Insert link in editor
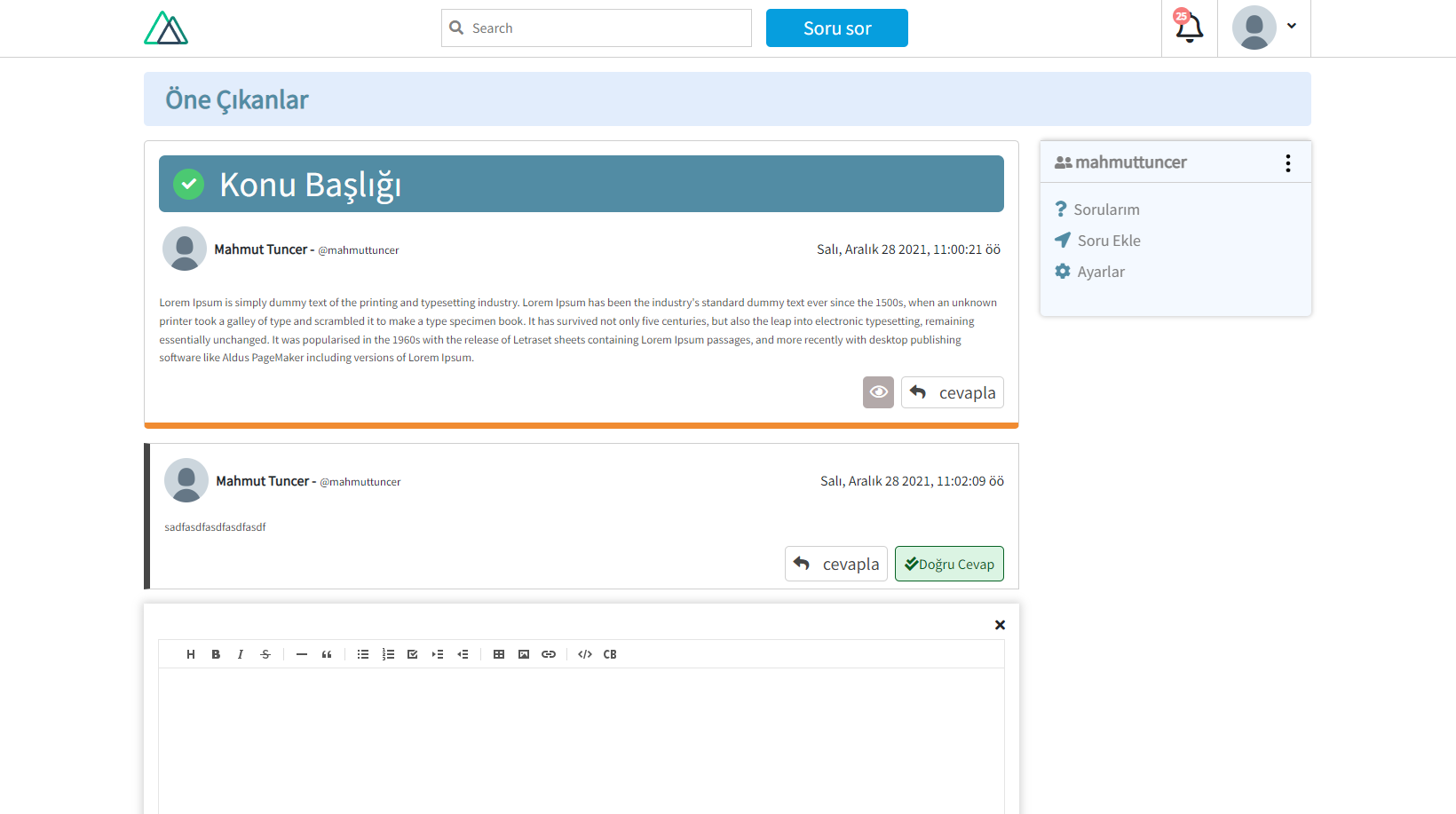 point(549,654)
